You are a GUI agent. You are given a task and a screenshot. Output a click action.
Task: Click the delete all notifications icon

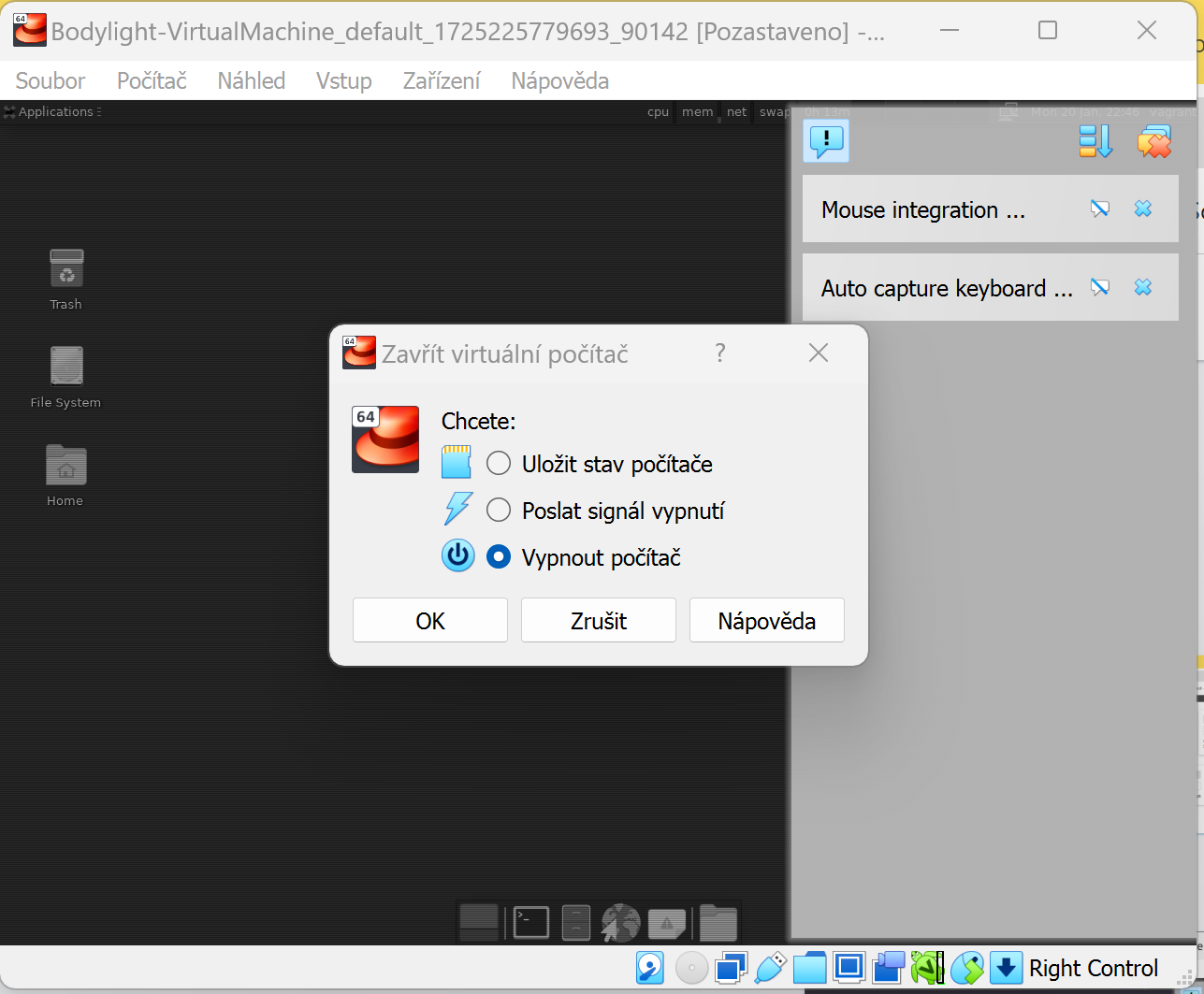pos(1154,141)
